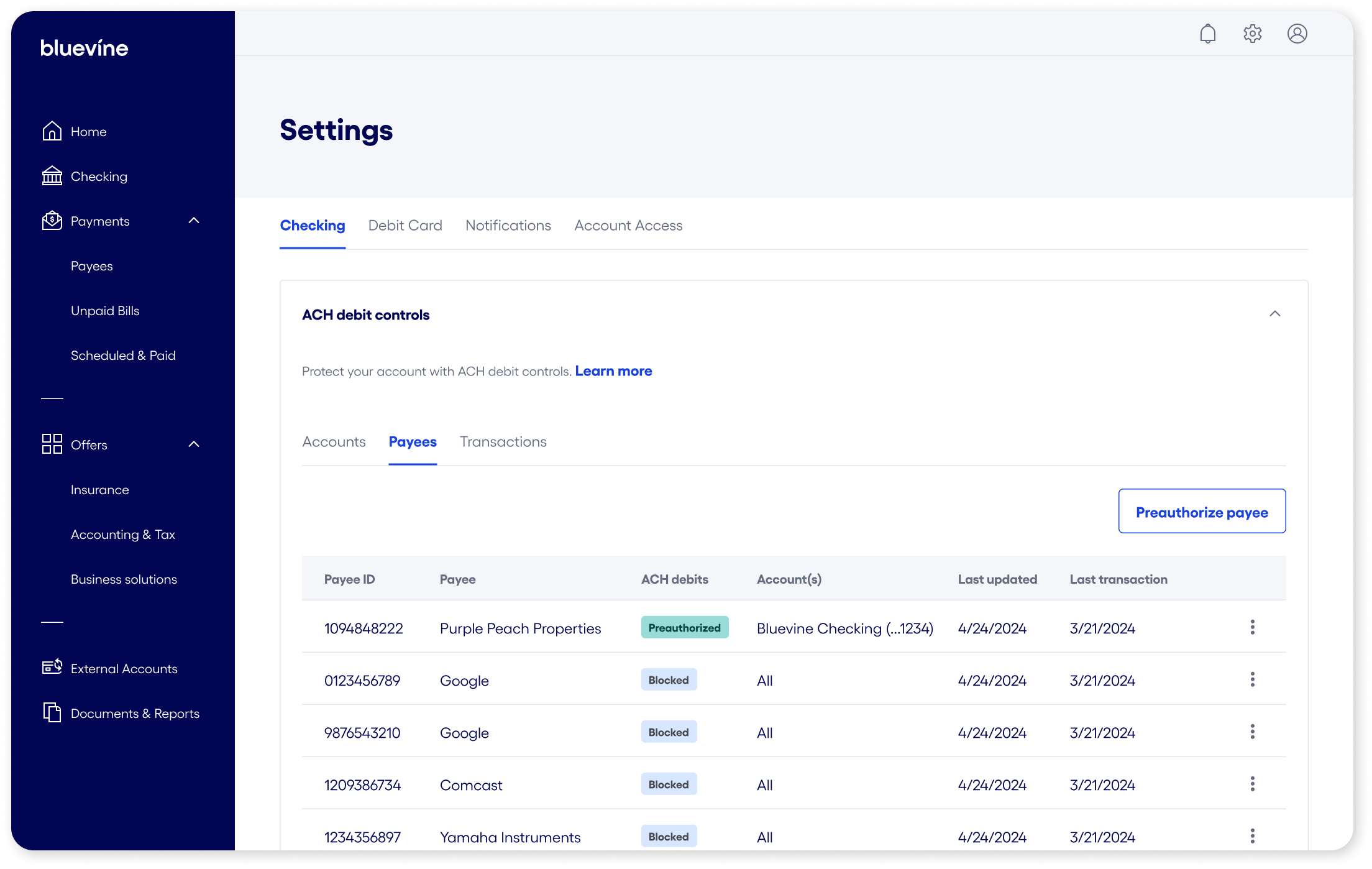This screenshot has width=1372, height=869.
Task: Click the Preauthorize payee button
Action: click(1202, 511)
